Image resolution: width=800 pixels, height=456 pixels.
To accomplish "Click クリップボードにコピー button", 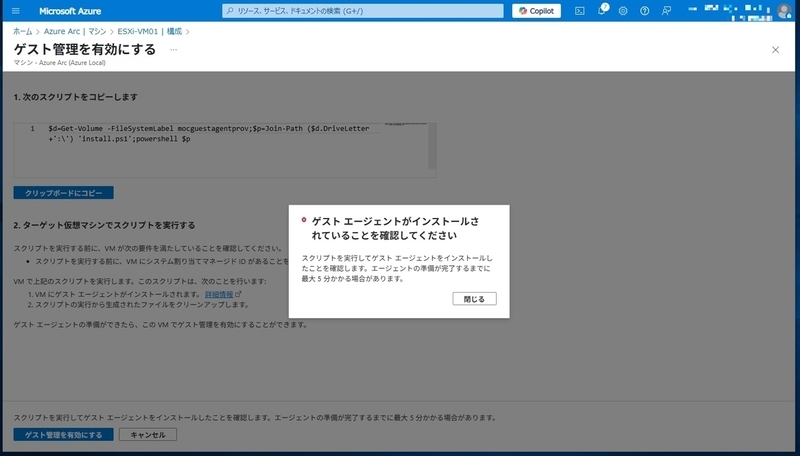I will click(63, 193).
